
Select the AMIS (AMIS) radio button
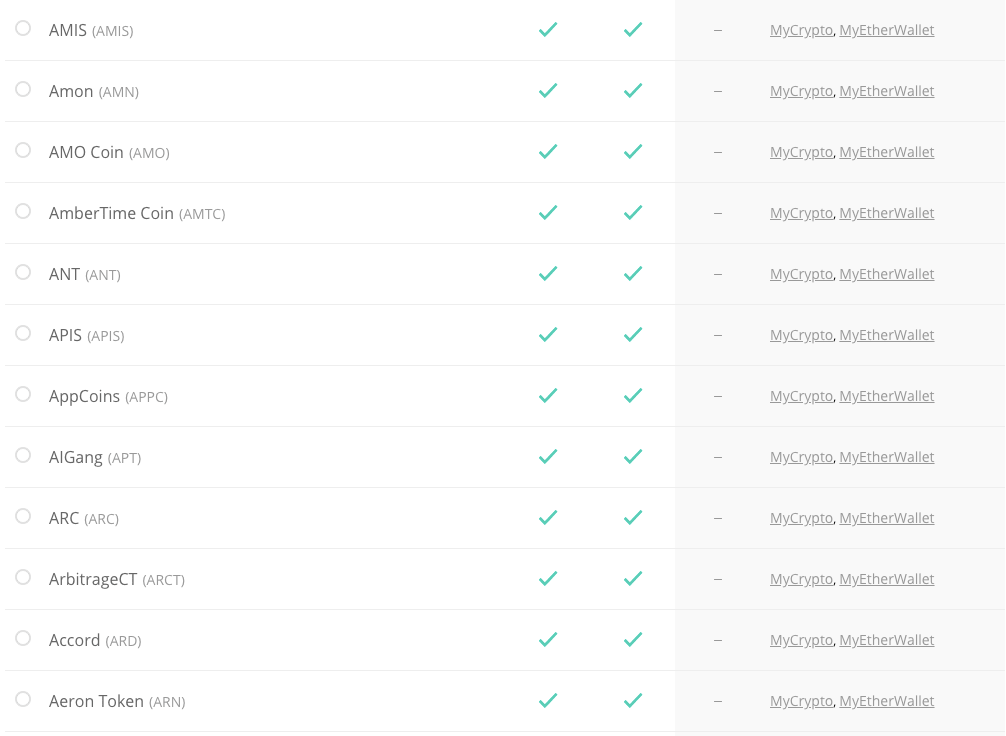click(23, 28)
